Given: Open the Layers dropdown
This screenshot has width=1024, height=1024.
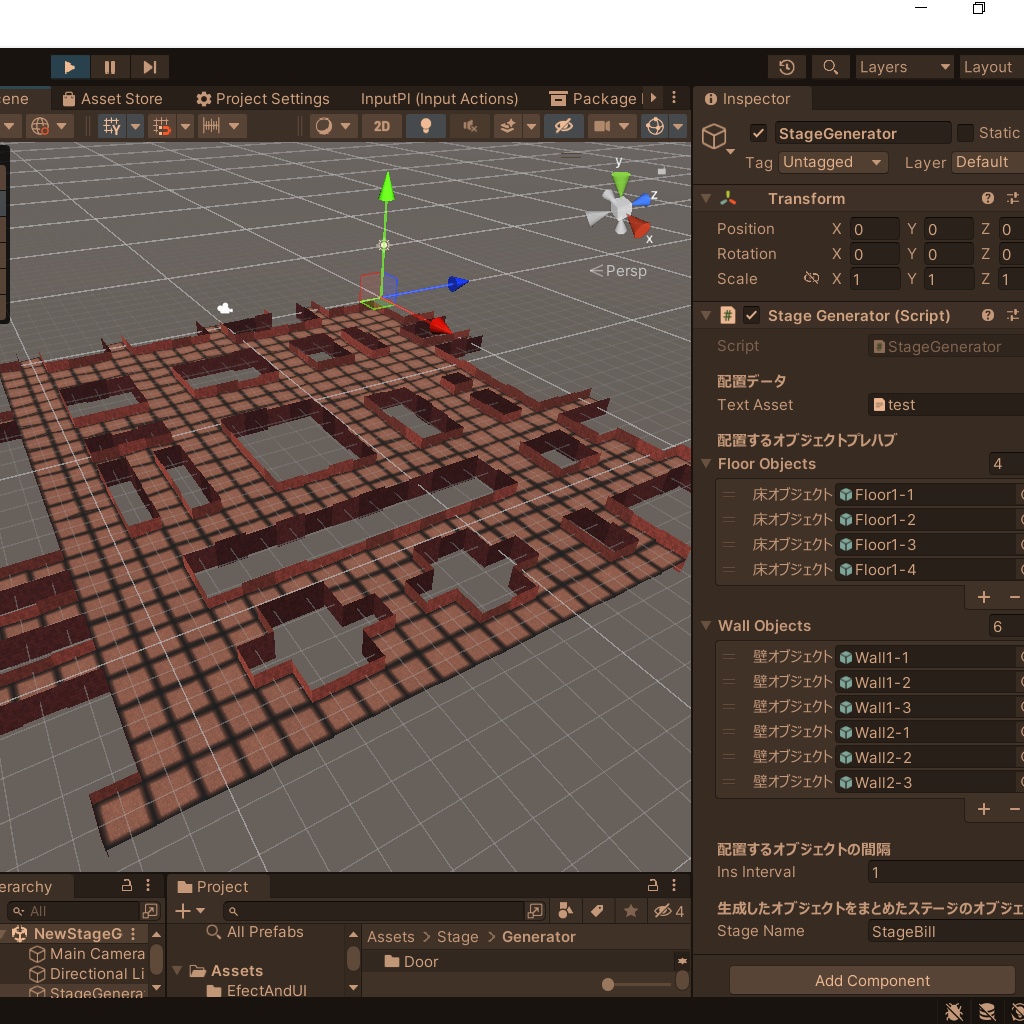Looking at the screenshot, I should point(903,67).
